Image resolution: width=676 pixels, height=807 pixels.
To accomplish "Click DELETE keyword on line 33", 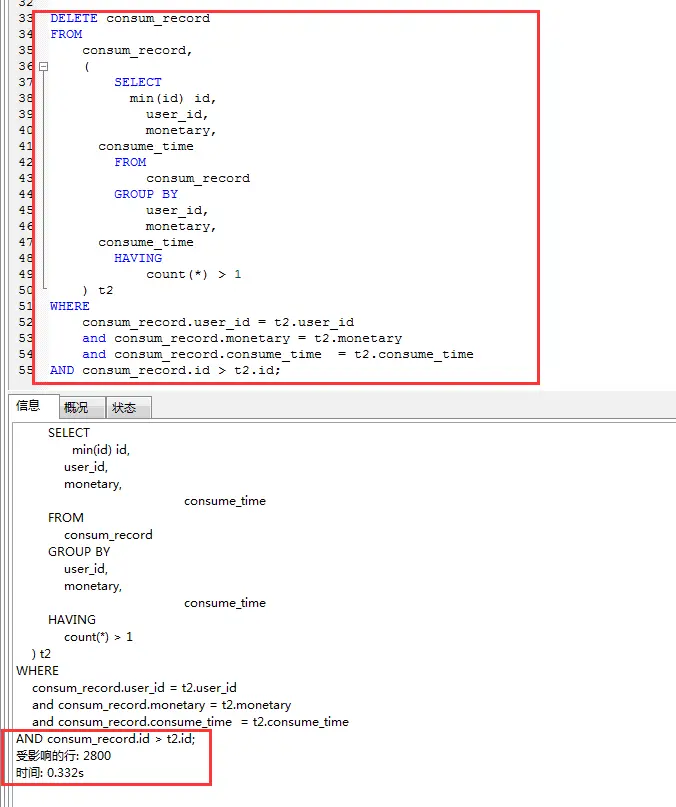I will click(74, 19).
